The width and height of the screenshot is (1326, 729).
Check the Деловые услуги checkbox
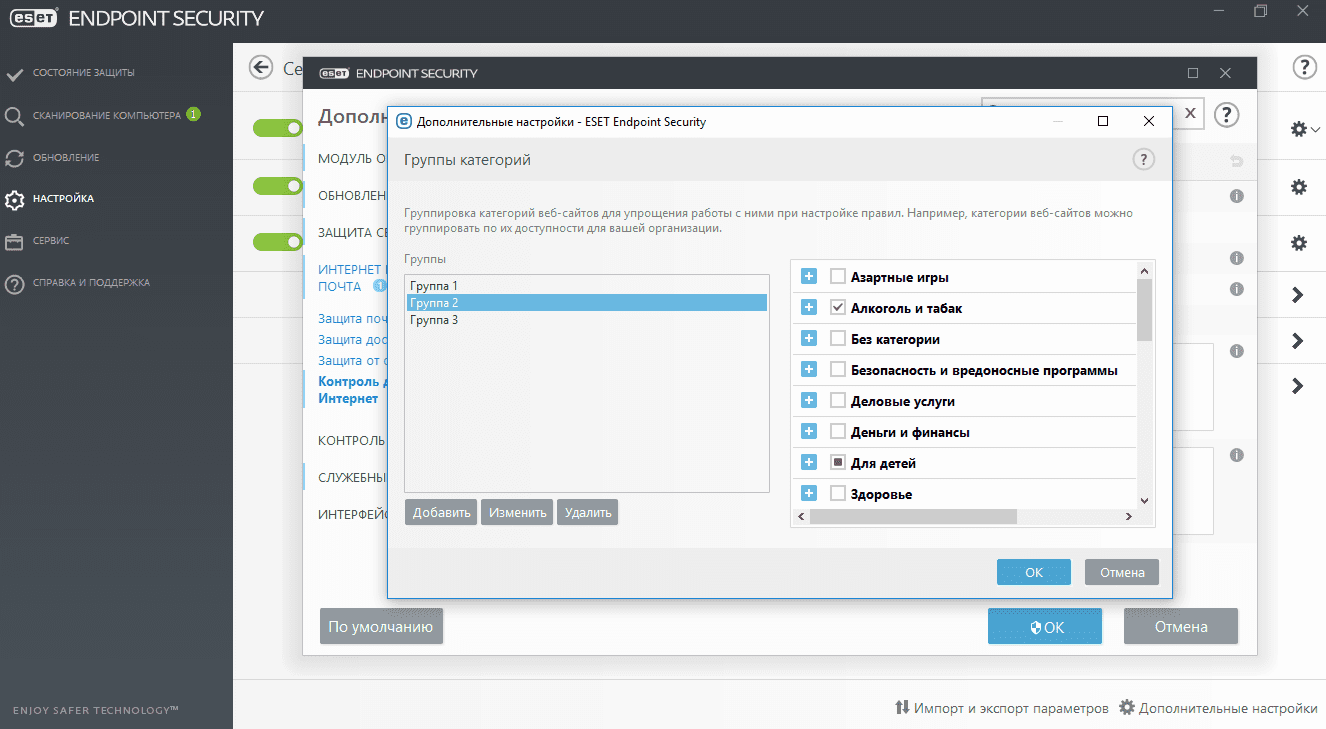(838, 401)
